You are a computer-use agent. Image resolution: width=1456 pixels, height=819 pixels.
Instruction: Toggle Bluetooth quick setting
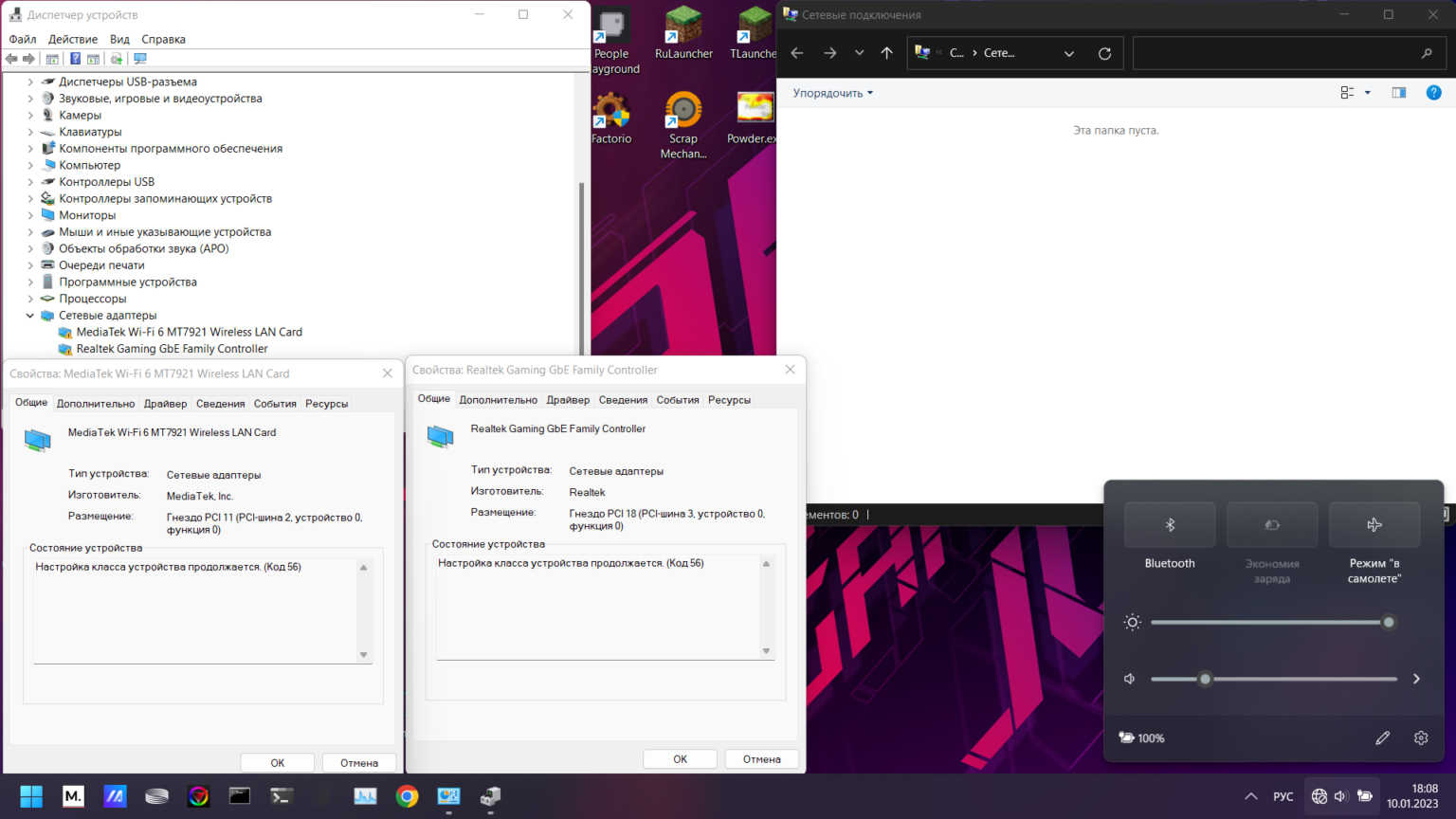pyautogui.click(x=1170, y=524)
